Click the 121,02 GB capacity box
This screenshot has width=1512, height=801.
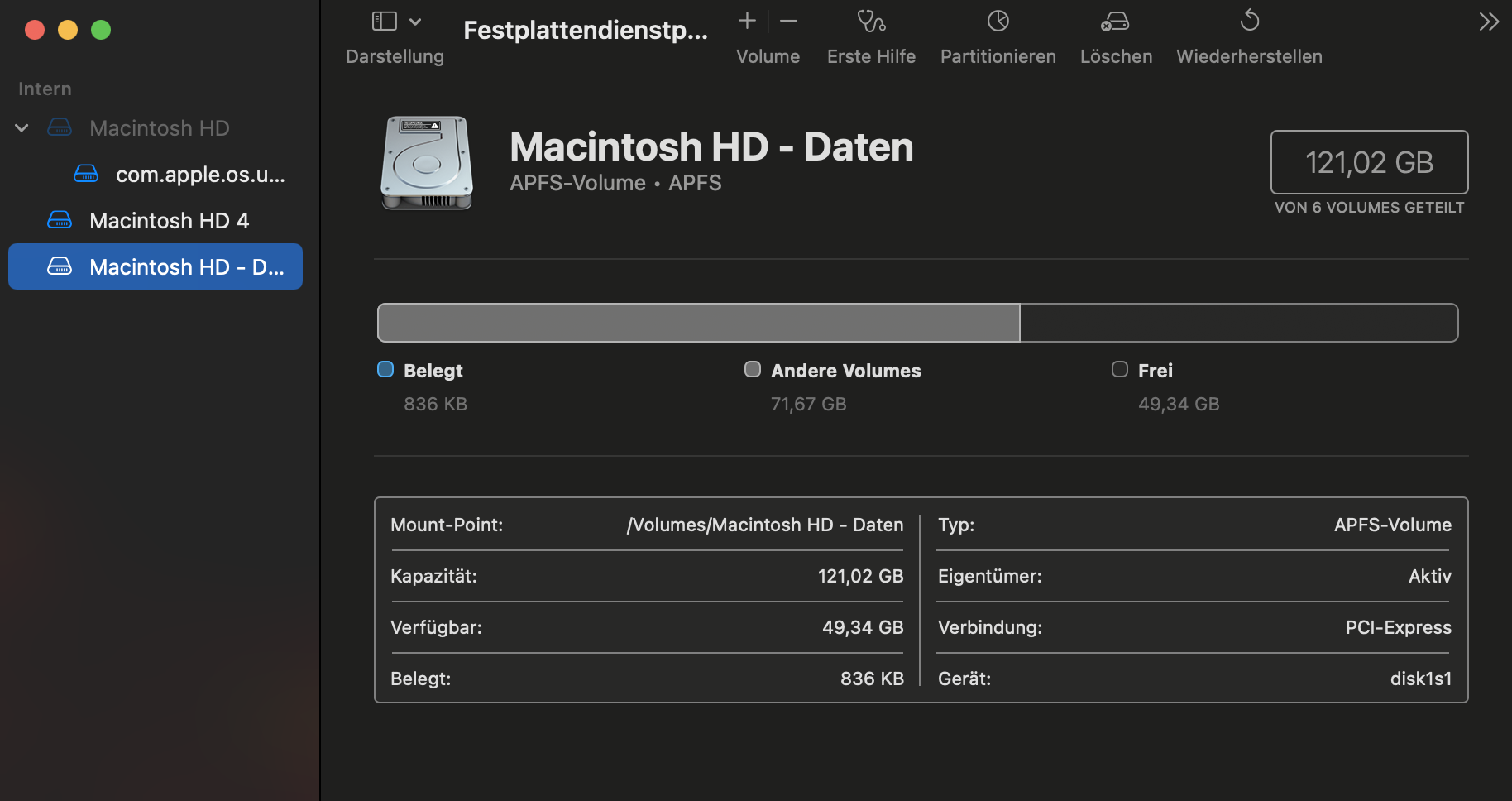click(1369, 162)
